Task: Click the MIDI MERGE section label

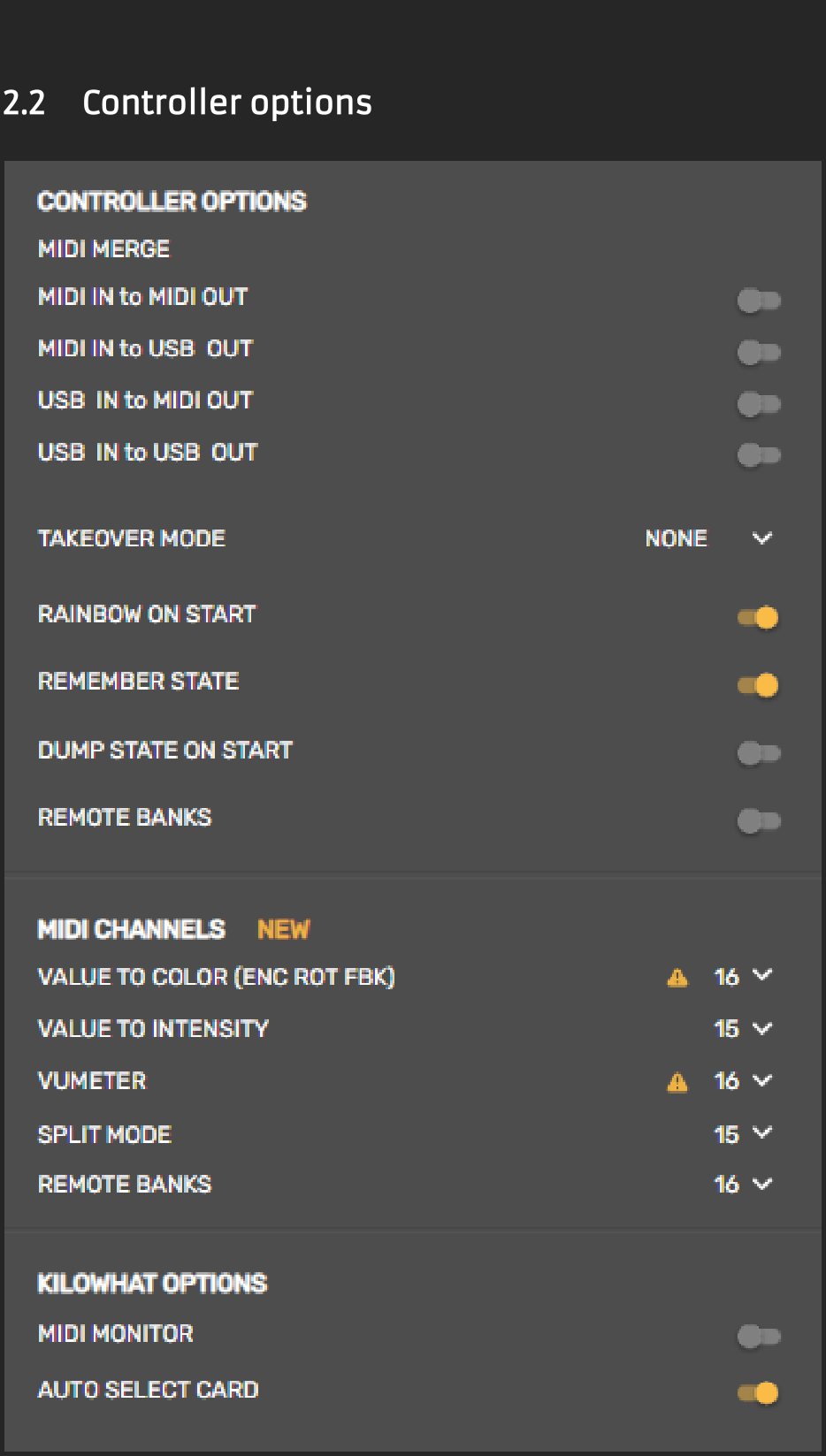Action: pyautogui.click(x=103, y=248)
